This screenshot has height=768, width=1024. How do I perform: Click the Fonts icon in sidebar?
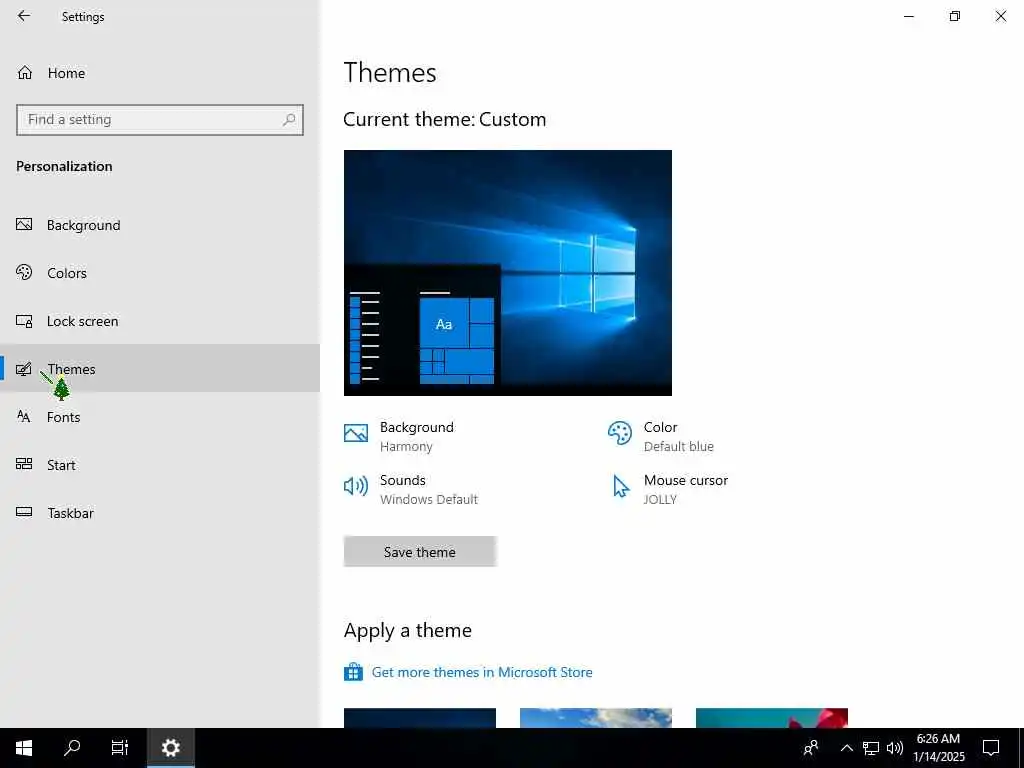coord(24,417)
